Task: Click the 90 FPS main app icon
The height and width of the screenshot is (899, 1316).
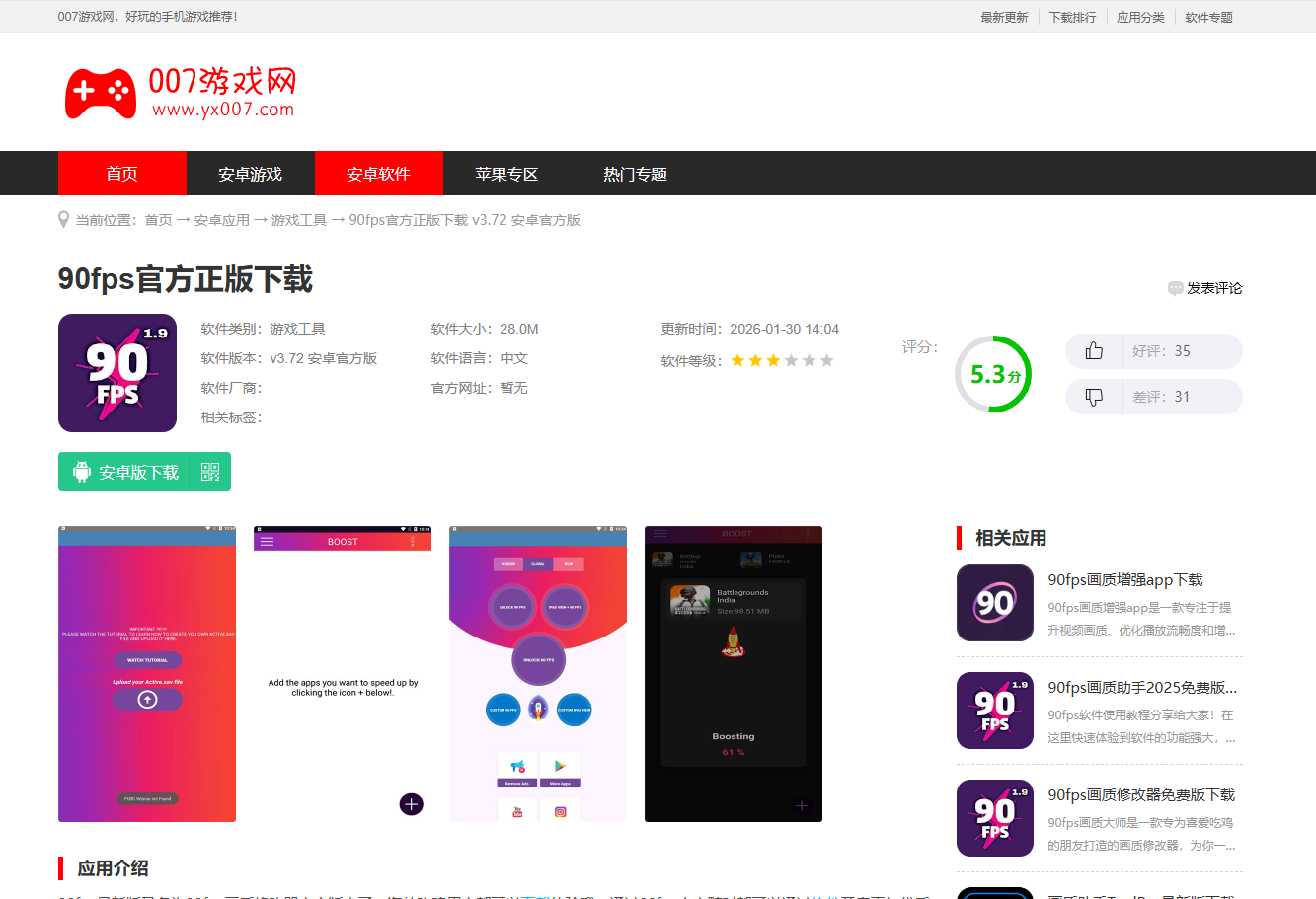Action: 117,373
